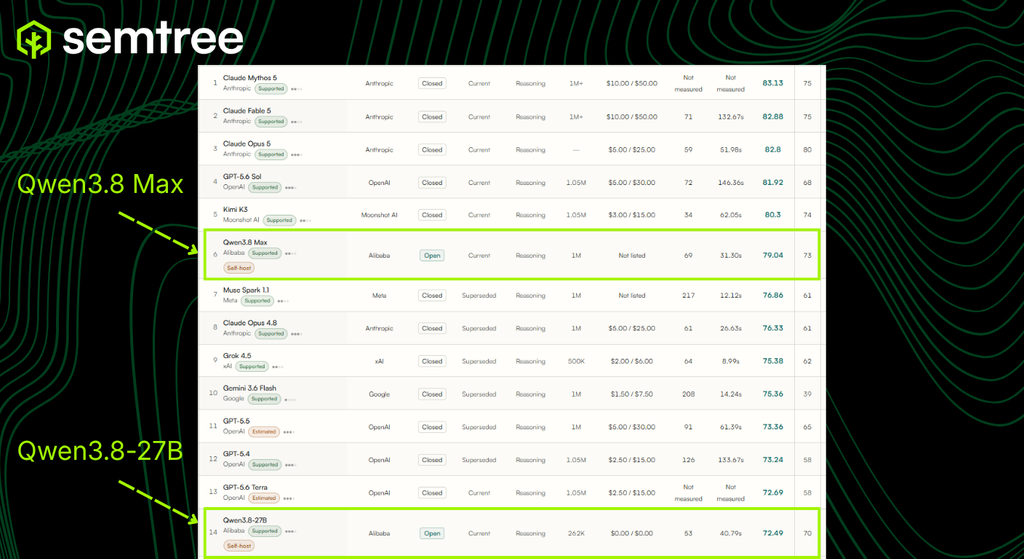Click the dots indicator beside GPT-5.6 Sol's Supported badge

pyautogui.click(x=291, y=188)
